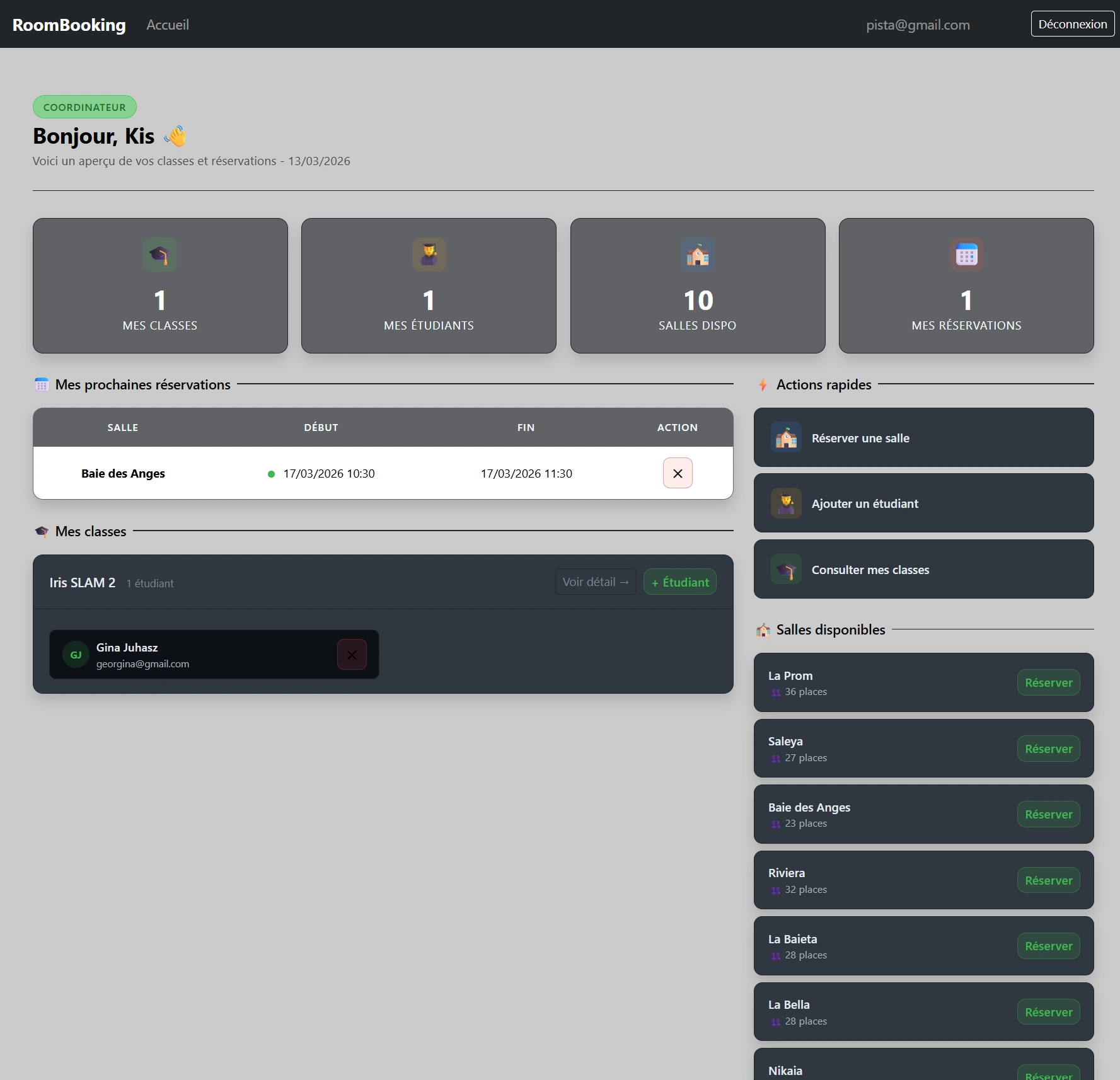Click the DÉBUT column header
The height and width of the screenshot is (1080, 1120).
point(321,428)
